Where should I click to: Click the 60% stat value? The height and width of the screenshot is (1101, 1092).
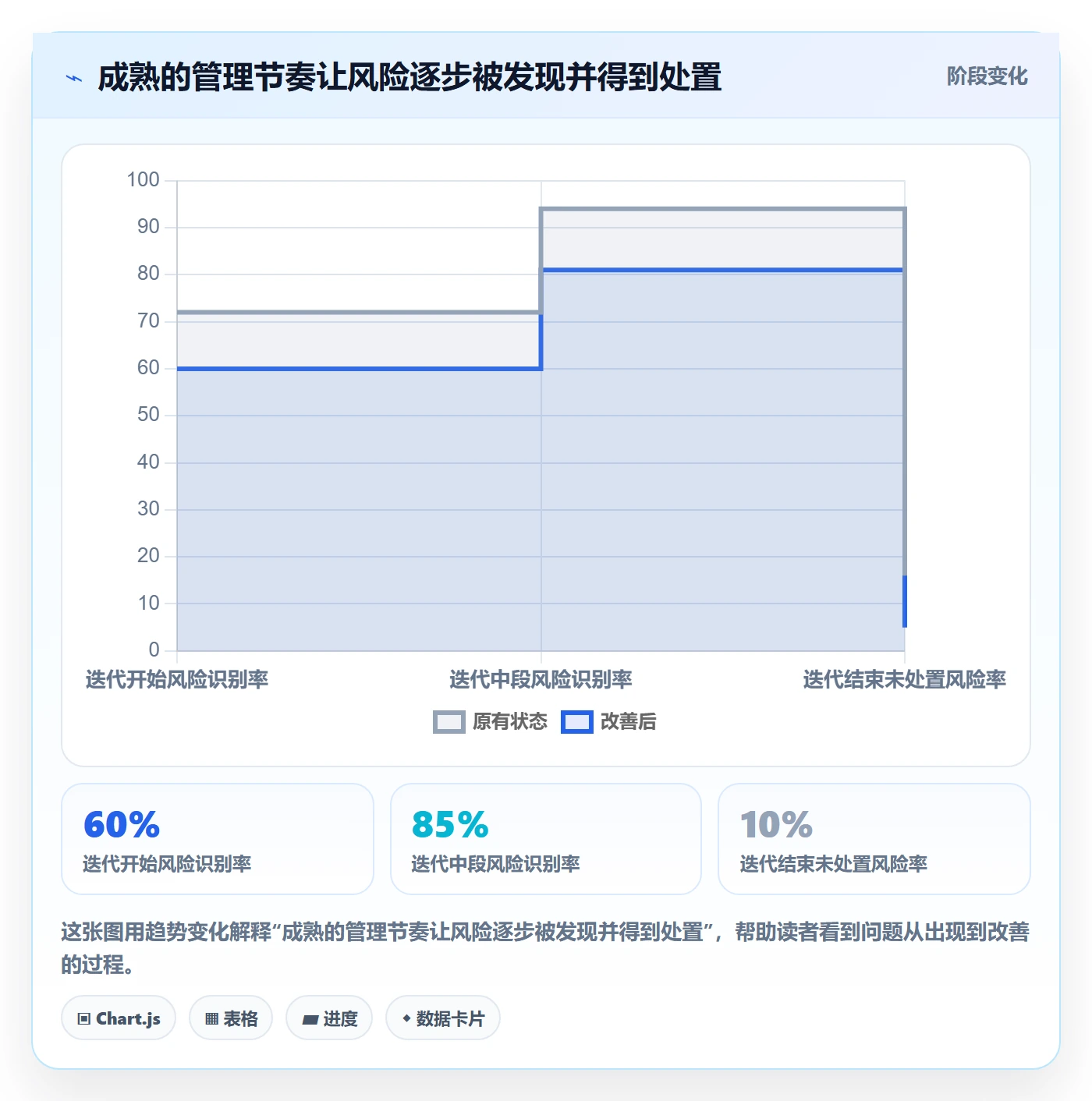[122, 825]
